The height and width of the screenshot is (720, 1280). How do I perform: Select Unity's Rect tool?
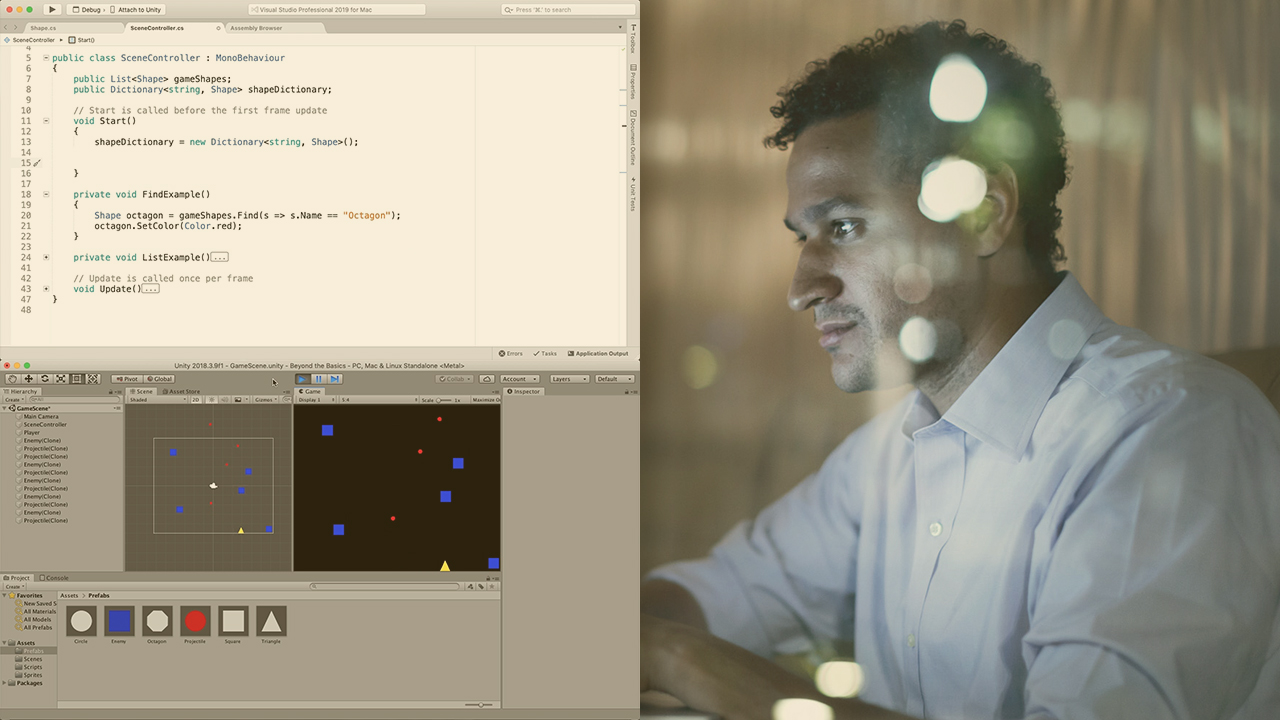click(x=77, y=379)
